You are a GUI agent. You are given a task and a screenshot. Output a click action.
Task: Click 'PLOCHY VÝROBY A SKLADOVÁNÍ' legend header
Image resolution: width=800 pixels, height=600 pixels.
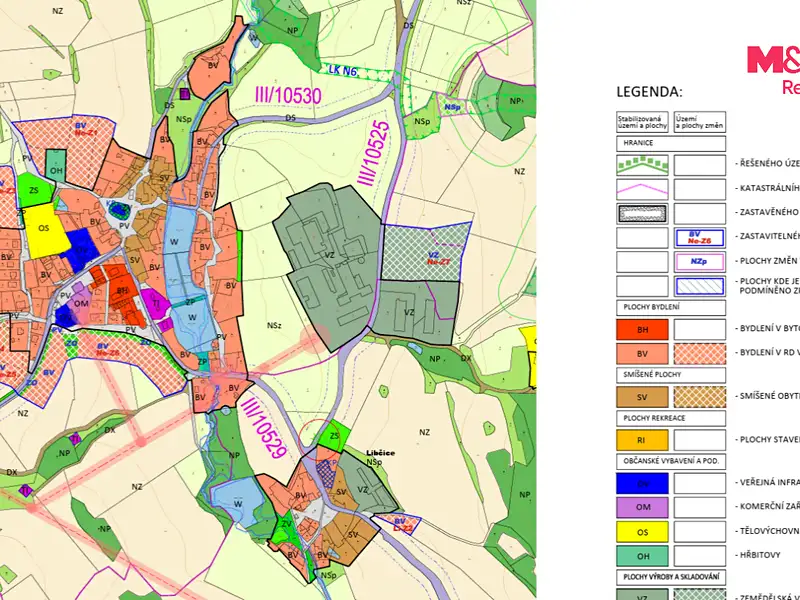click(671, 577)
